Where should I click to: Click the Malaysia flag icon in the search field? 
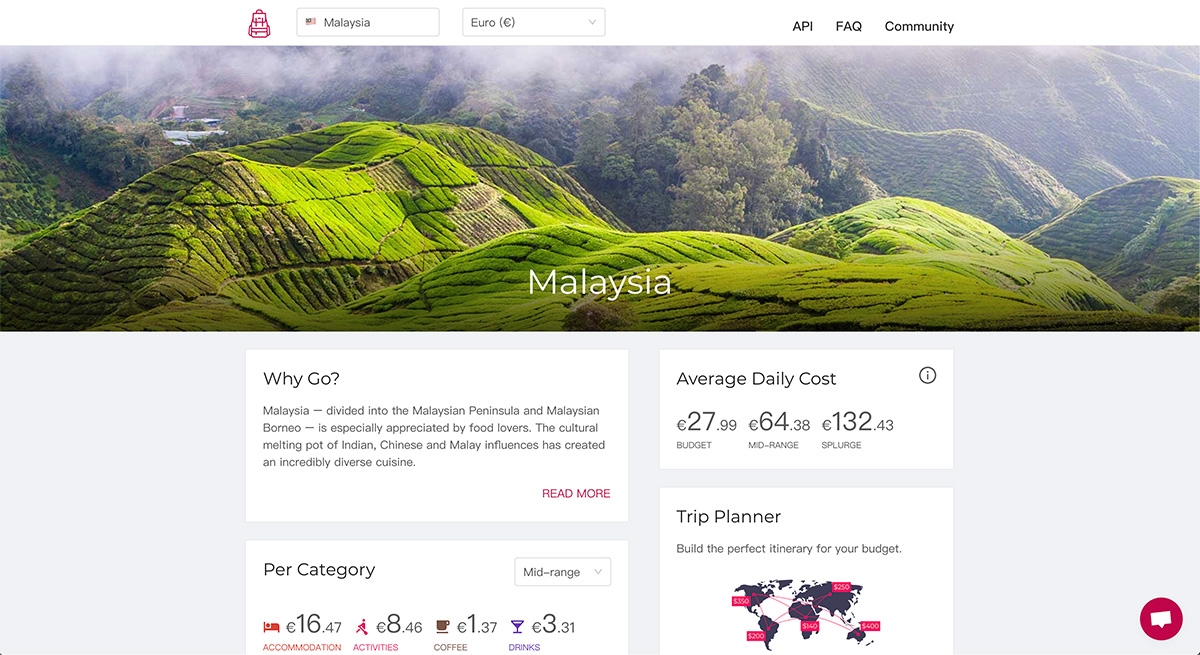pos(311,22)
